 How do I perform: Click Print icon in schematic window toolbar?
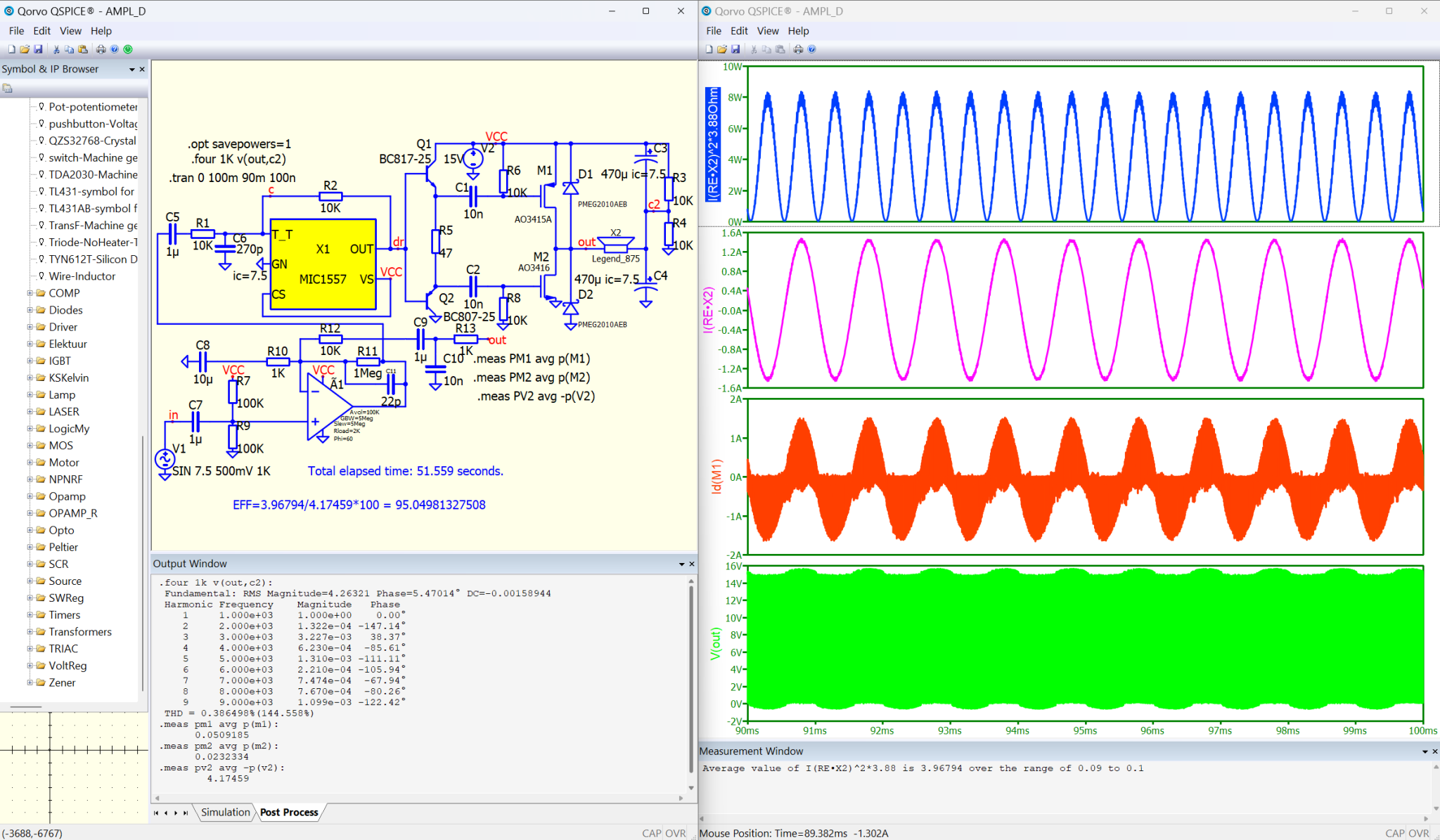pos(101,49)
